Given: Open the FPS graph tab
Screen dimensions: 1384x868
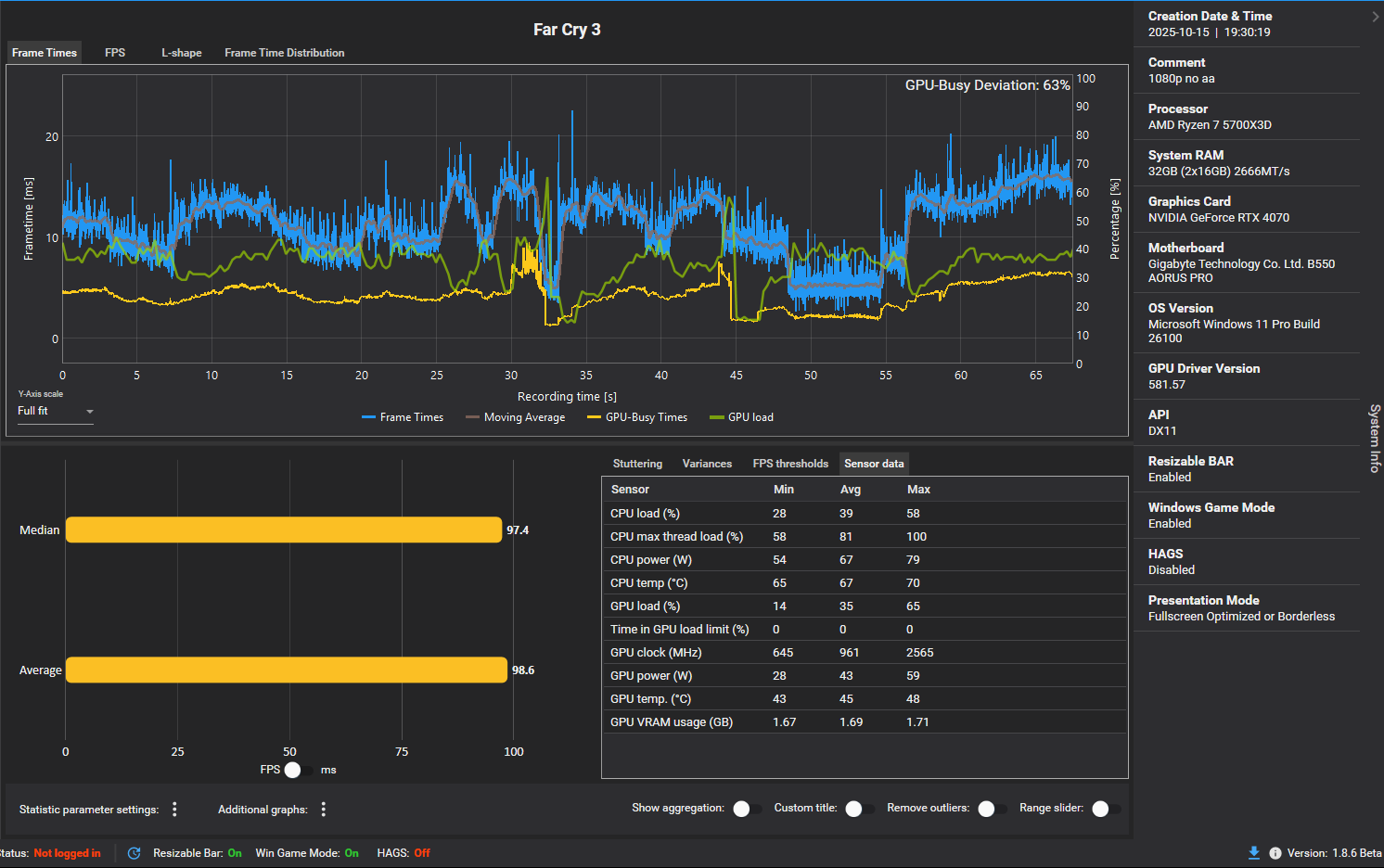Looking at the screenshot, I should (115, 53).
